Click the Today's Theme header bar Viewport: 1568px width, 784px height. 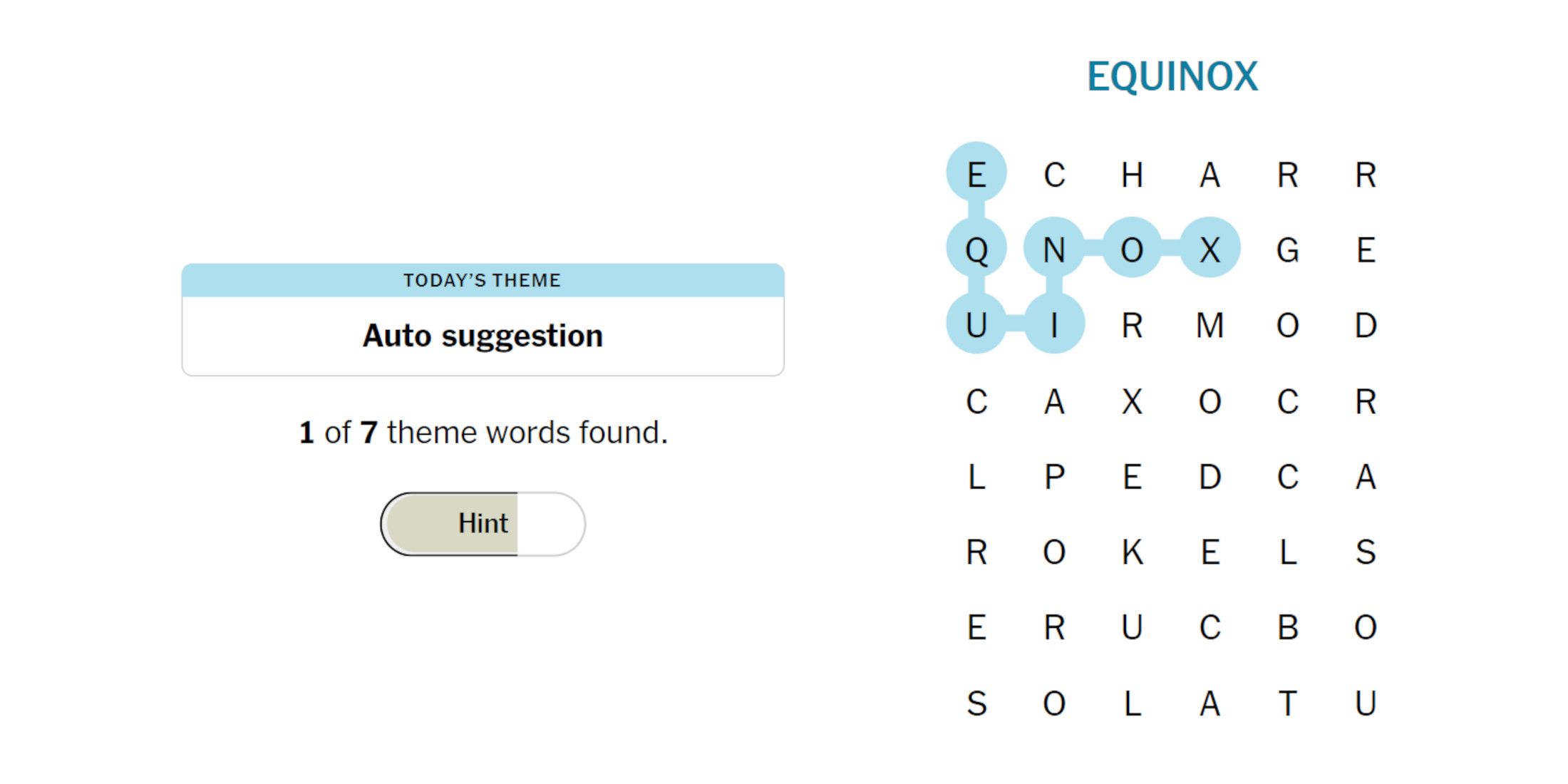(483, 280)
